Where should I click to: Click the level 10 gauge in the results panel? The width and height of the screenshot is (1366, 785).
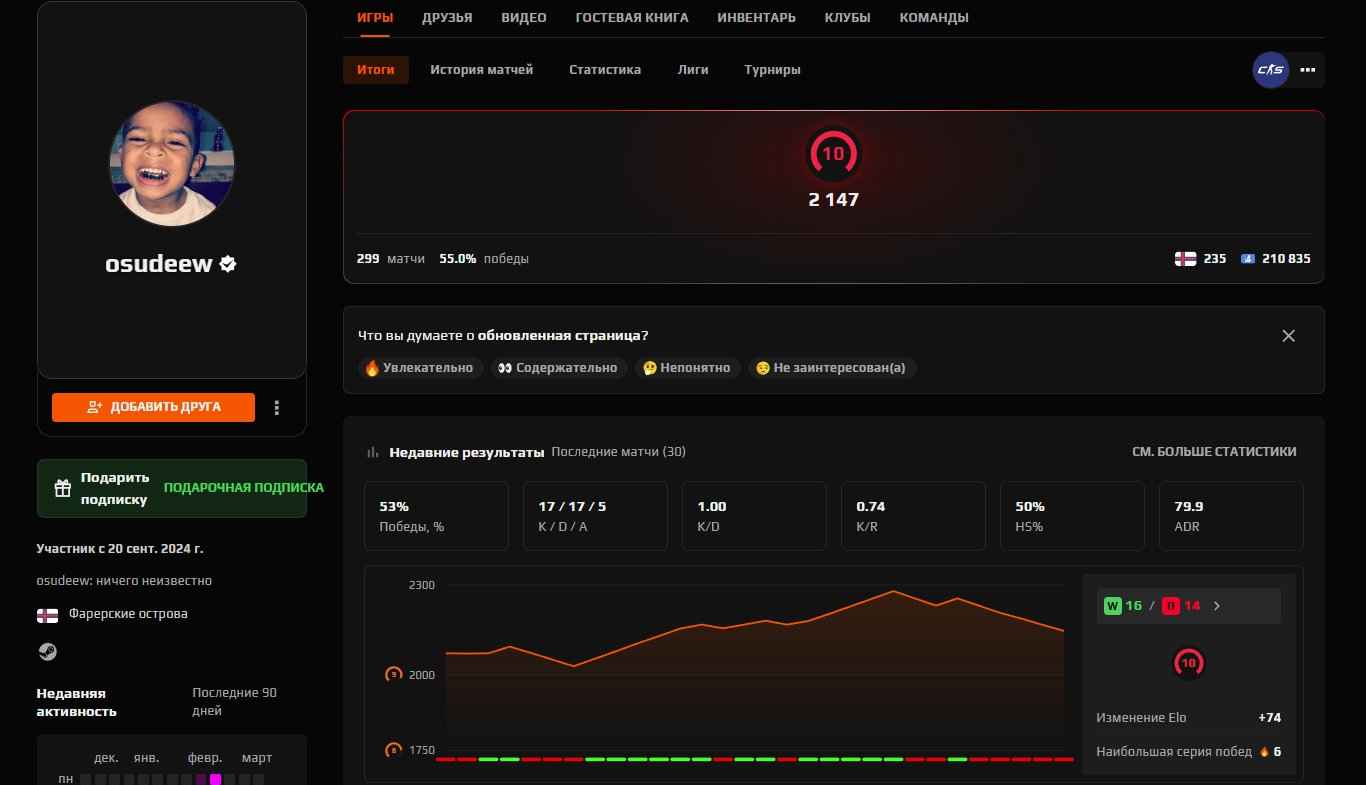click(x=1188, y=662)
